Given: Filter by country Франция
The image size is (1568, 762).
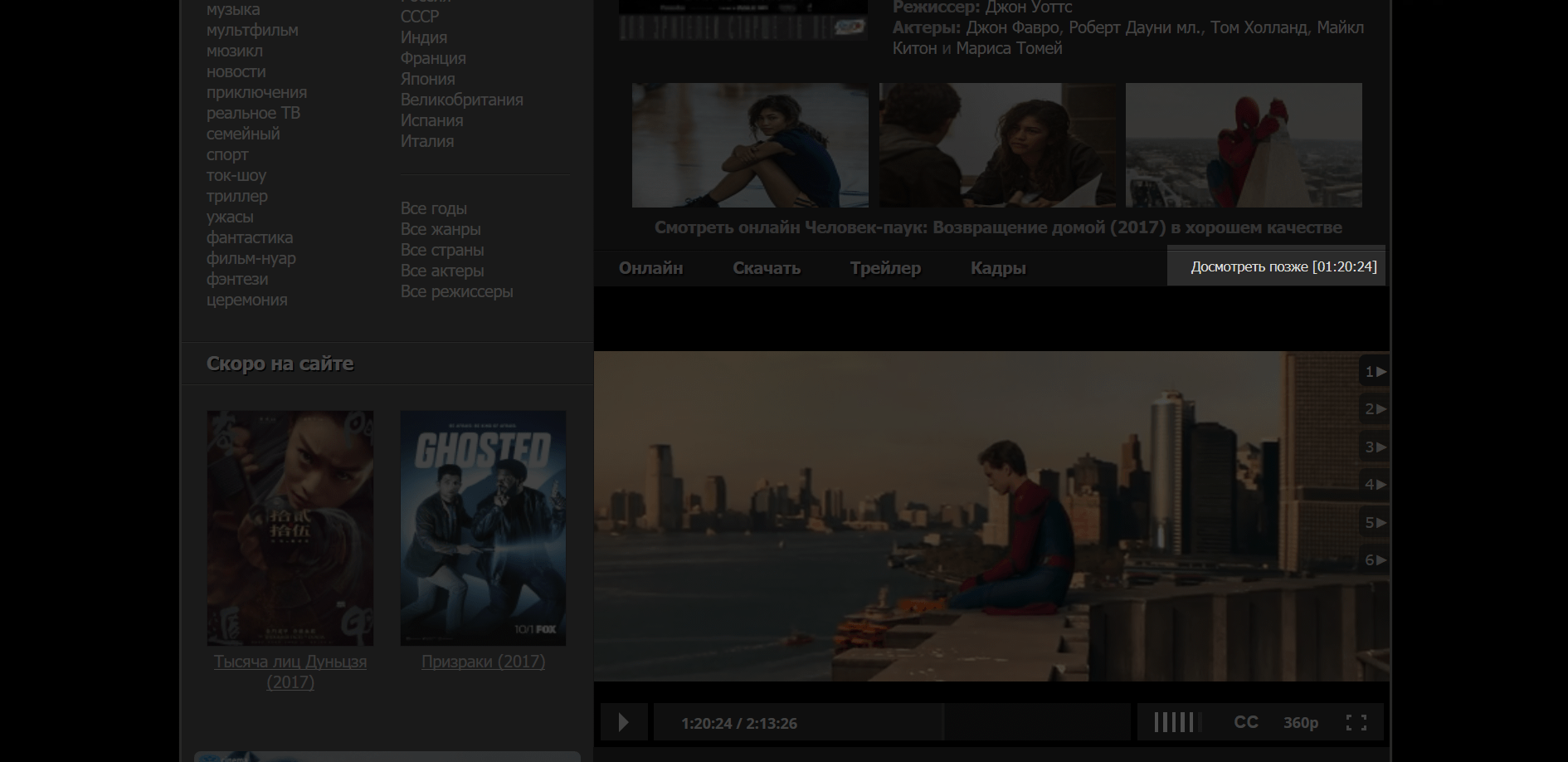Looking at the screenshot, I should pyautogui.click(x=433, y=58).
